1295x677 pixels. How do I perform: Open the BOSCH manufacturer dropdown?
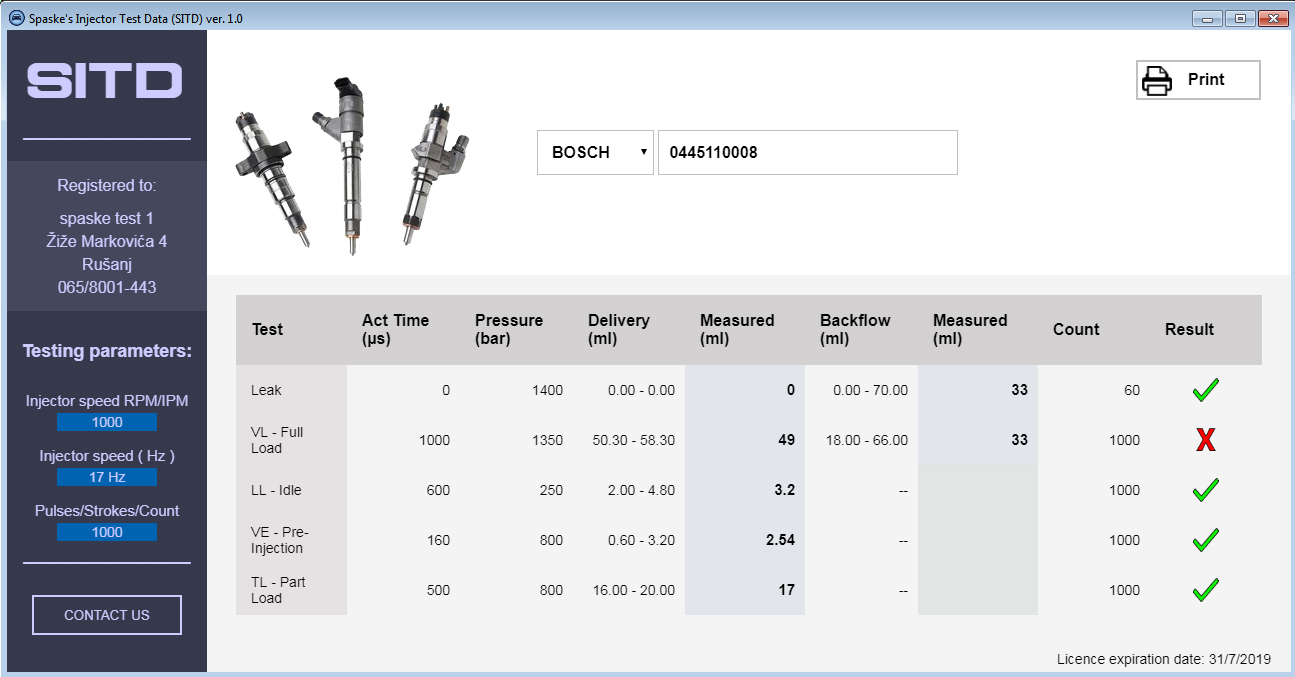[x=595, y=152]
